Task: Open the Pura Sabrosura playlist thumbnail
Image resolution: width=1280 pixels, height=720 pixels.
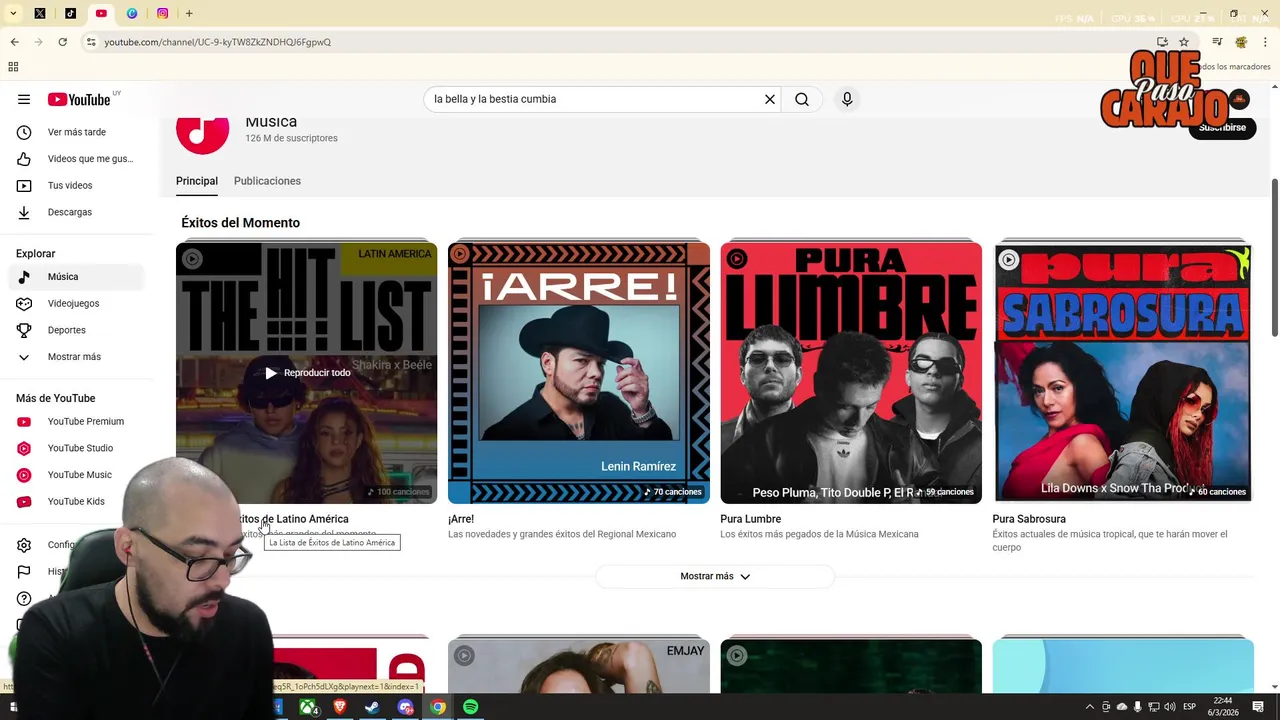Action: pyautogui.click(x=1123, y=373)
